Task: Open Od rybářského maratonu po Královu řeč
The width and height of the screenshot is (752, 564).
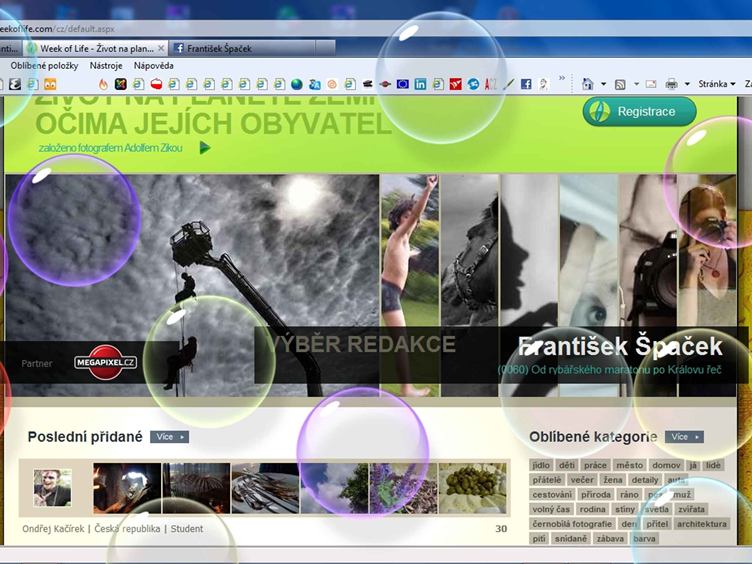Action: tap(610, 370)
